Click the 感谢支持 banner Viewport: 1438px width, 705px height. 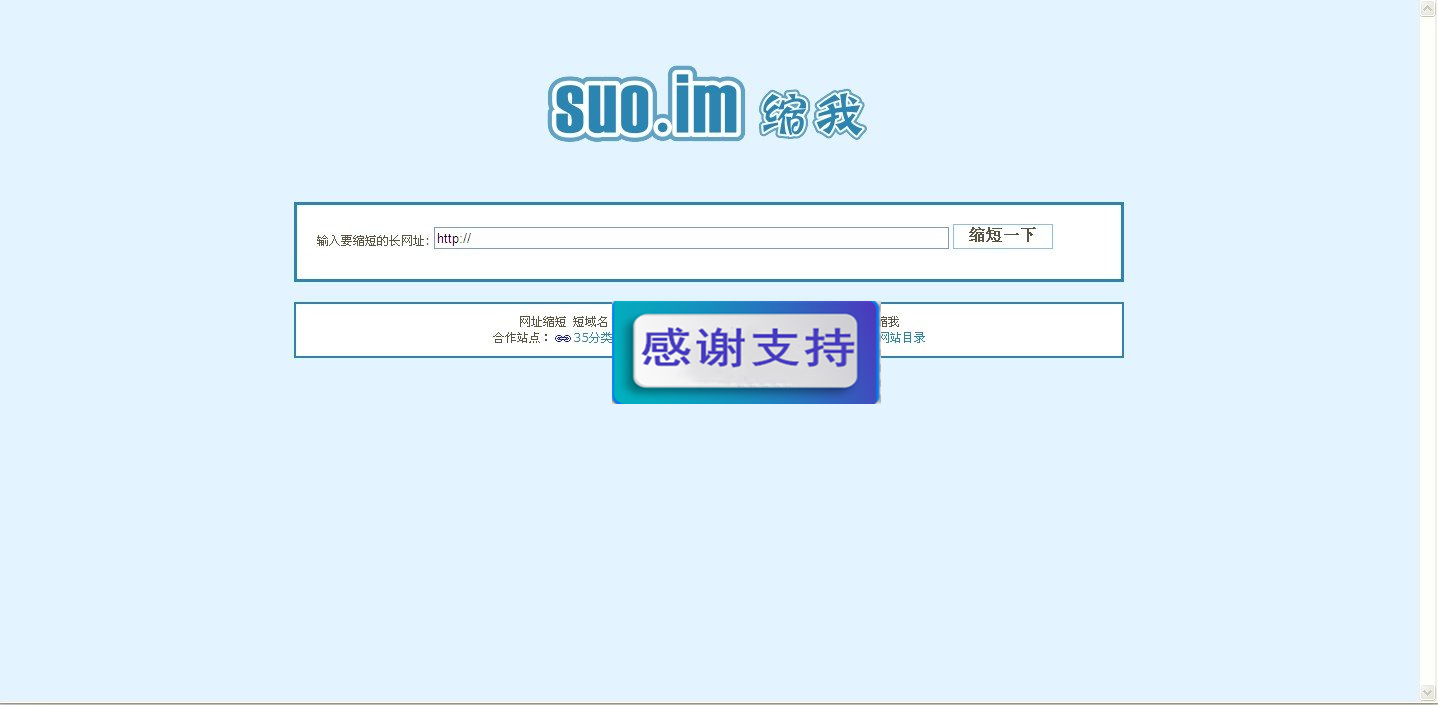point(746,352)
